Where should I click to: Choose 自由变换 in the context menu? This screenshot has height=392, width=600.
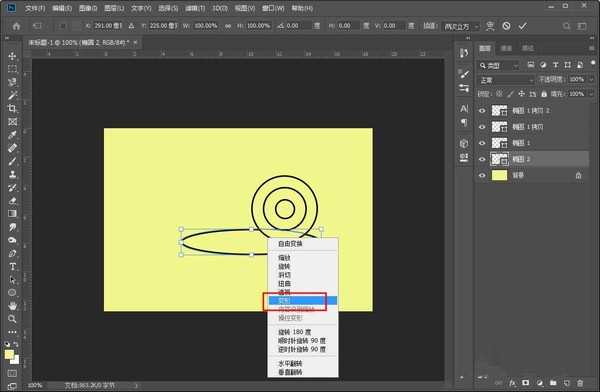pyautogui.click(x=290, y=243)
